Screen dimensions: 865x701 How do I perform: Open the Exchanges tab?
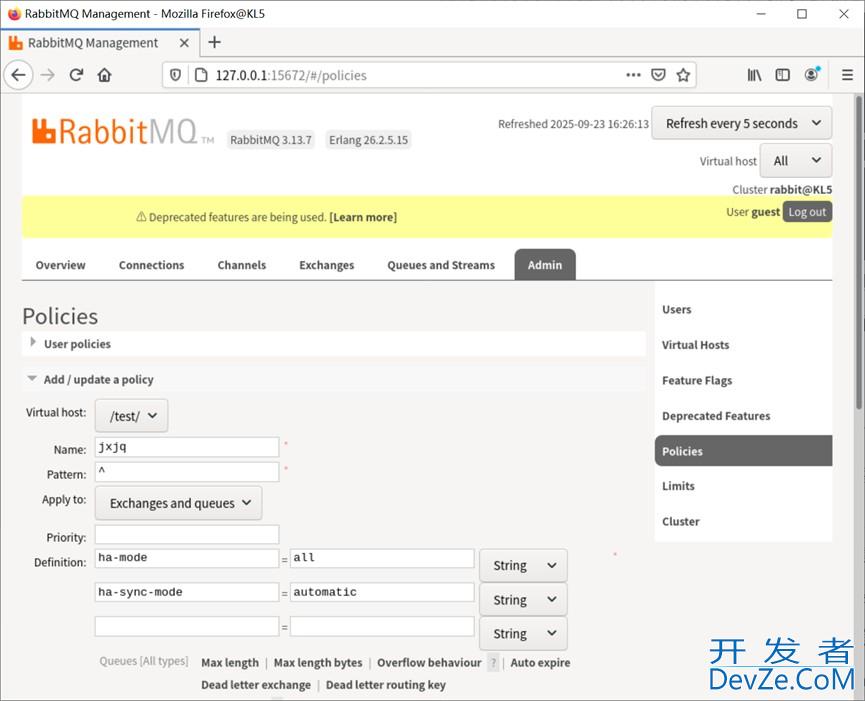point(326,265)
